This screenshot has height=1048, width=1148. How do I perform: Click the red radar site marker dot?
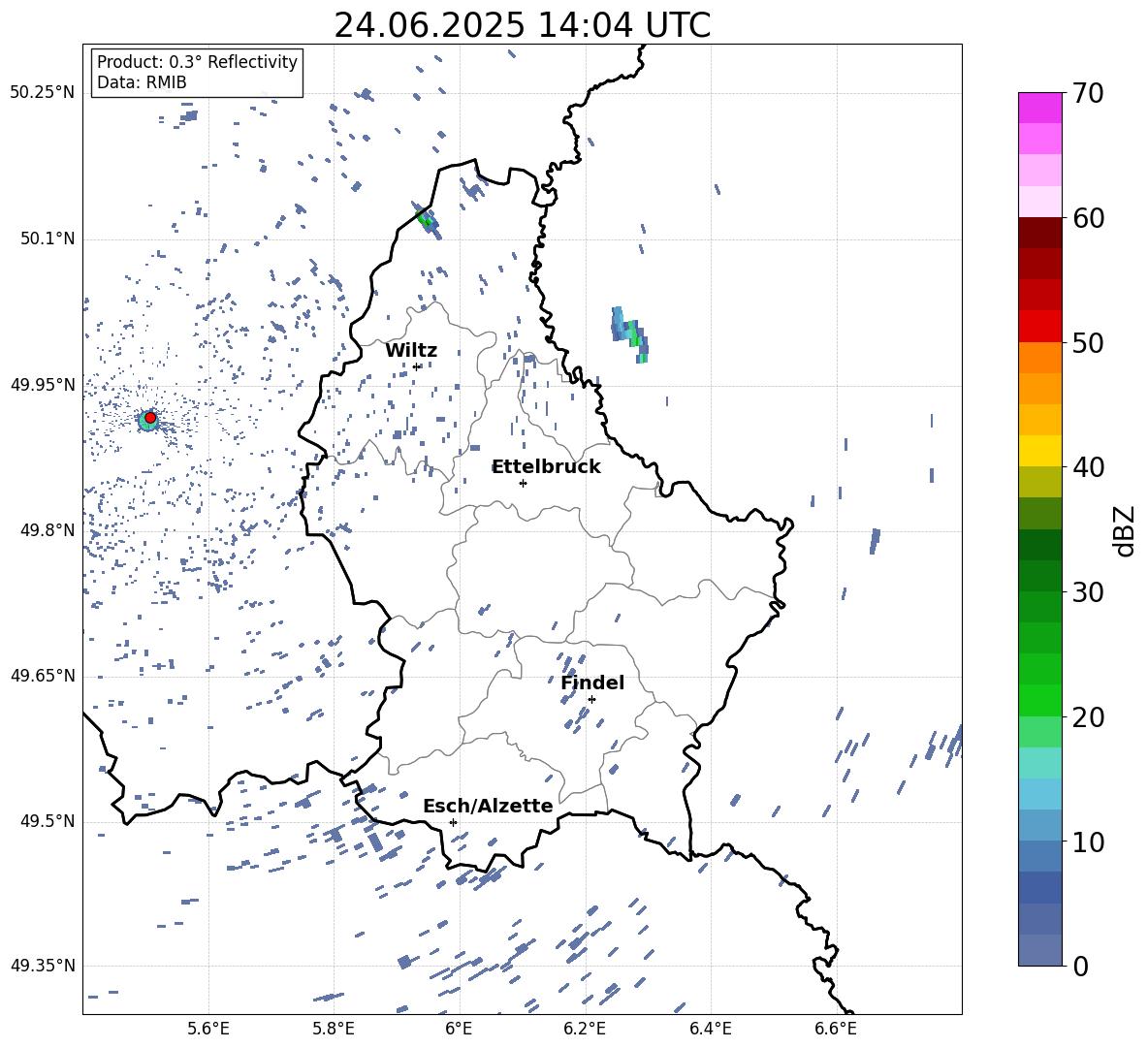pyautogui.click(x=150, y=418)
